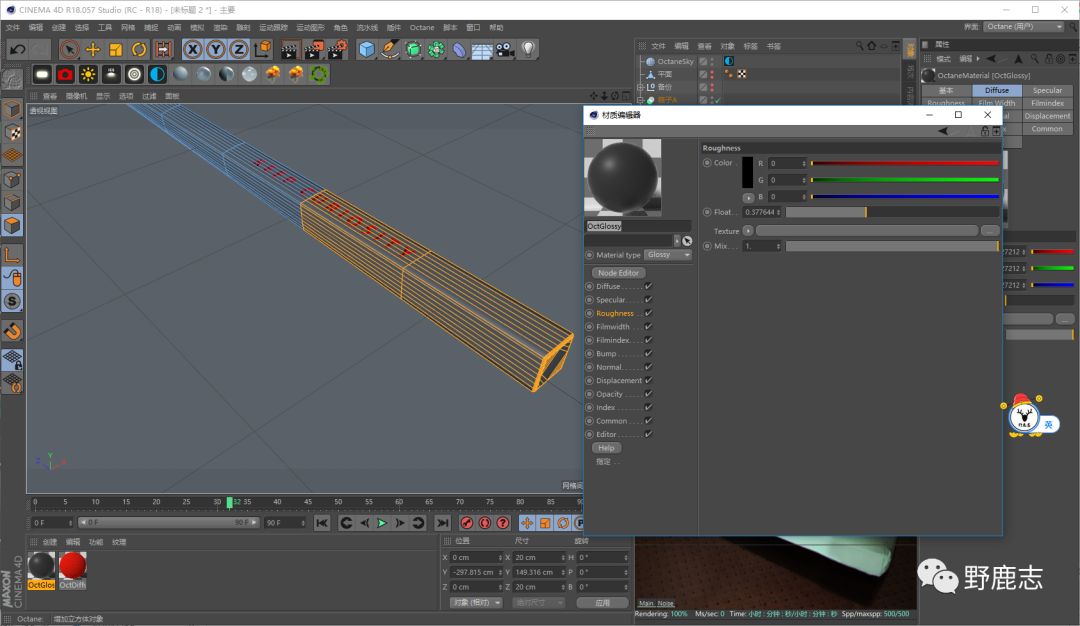Viewport: 1080px width, 626px height.
Task: Open the Octane menu
Action: [422, 28]
